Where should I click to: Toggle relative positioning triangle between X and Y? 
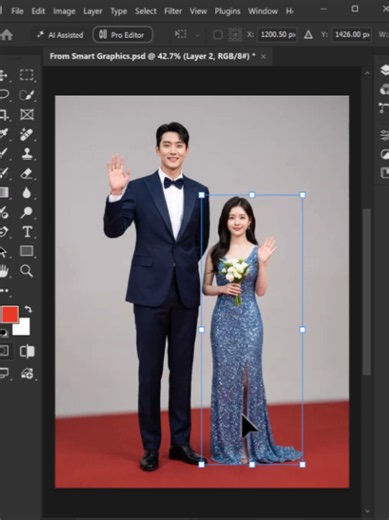(x=308, y=34)
